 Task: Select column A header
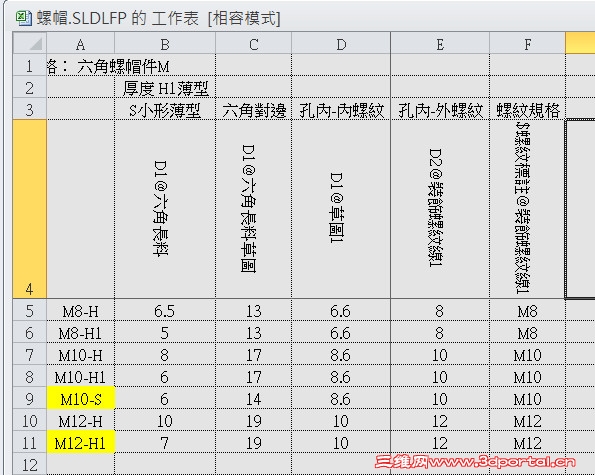point(80,43)
